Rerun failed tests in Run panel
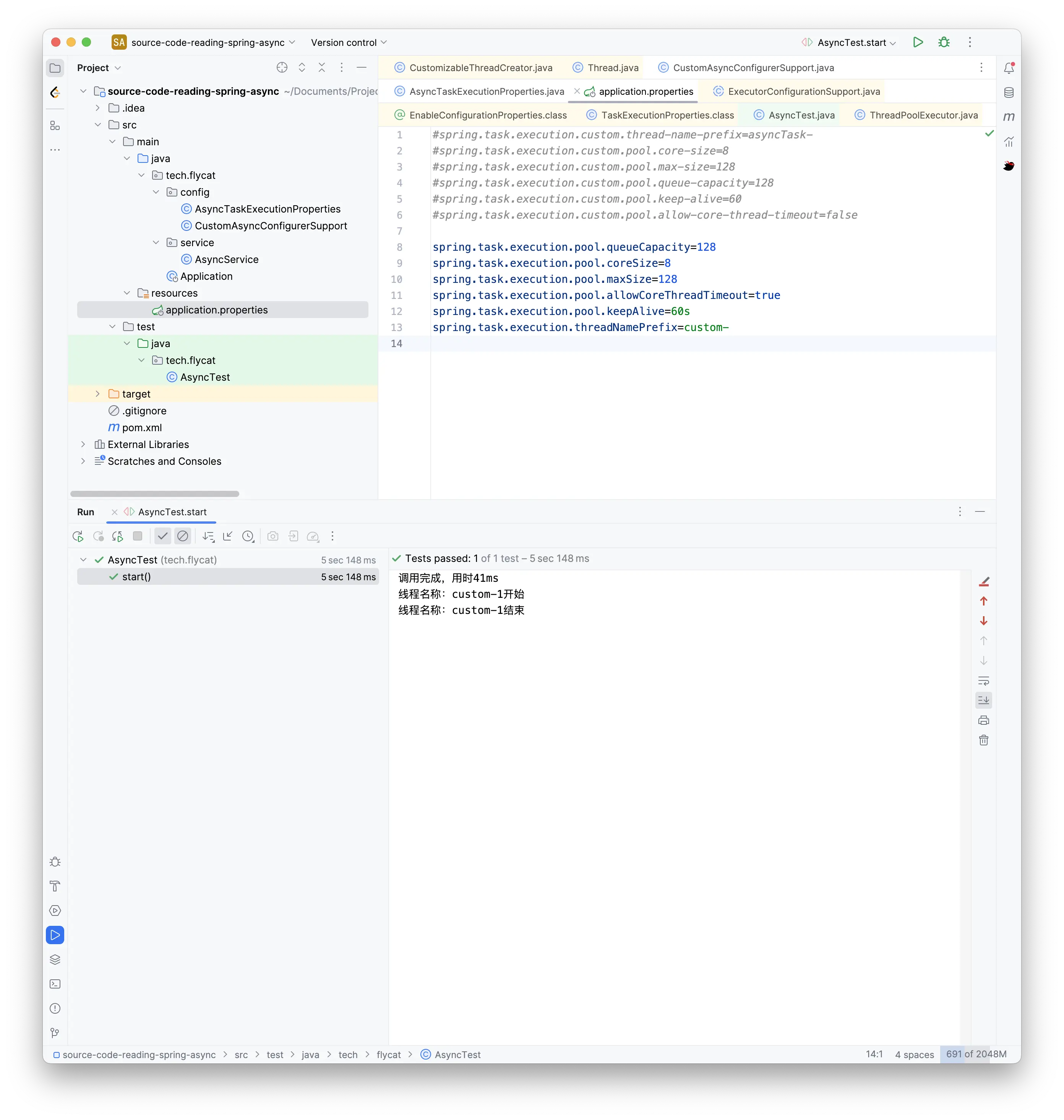This screenshot has height=1120, width=1064. [98, 536]
